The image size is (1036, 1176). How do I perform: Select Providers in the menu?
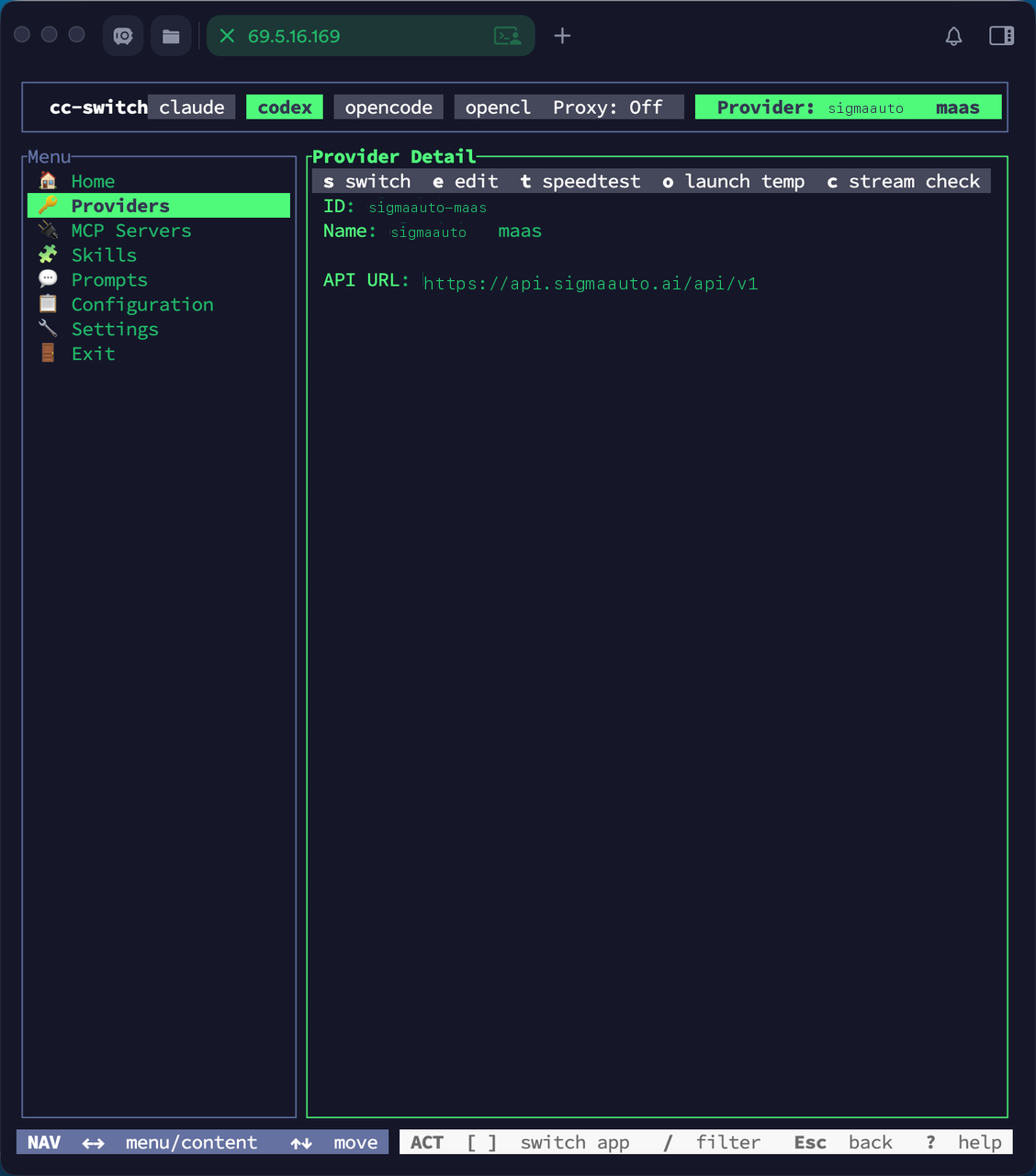(x=159, y=206)
